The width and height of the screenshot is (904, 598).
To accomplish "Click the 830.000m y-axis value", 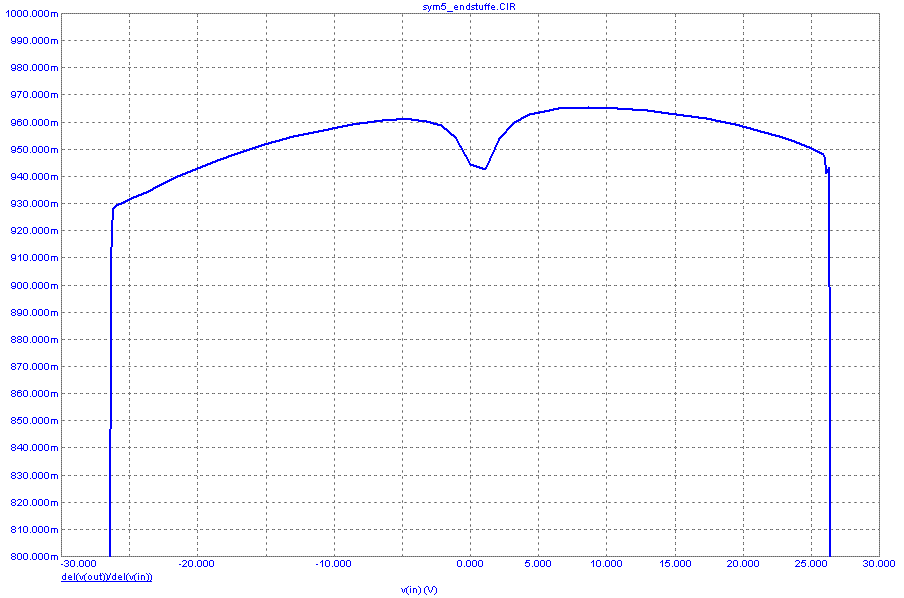I will tap(35, 476).
